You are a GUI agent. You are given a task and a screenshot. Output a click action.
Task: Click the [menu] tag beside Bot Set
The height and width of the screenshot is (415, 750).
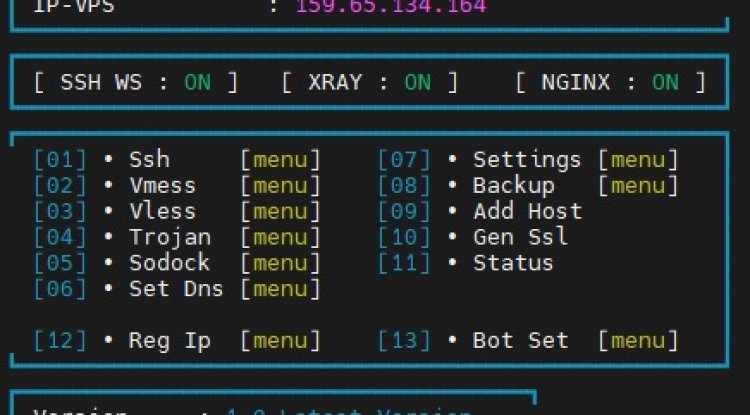[x=638, y=341]
